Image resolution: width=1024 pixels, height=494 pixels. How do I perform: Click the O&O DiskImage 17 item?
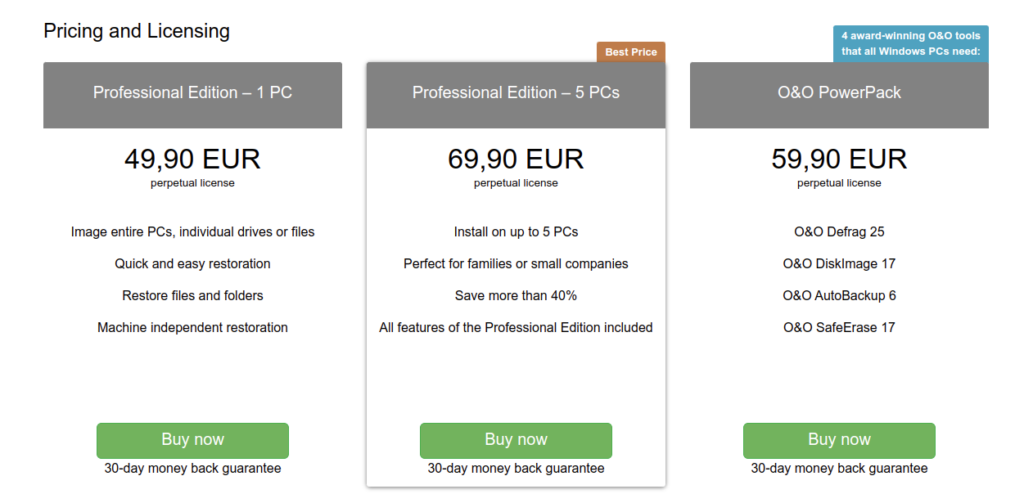(839, 264)
